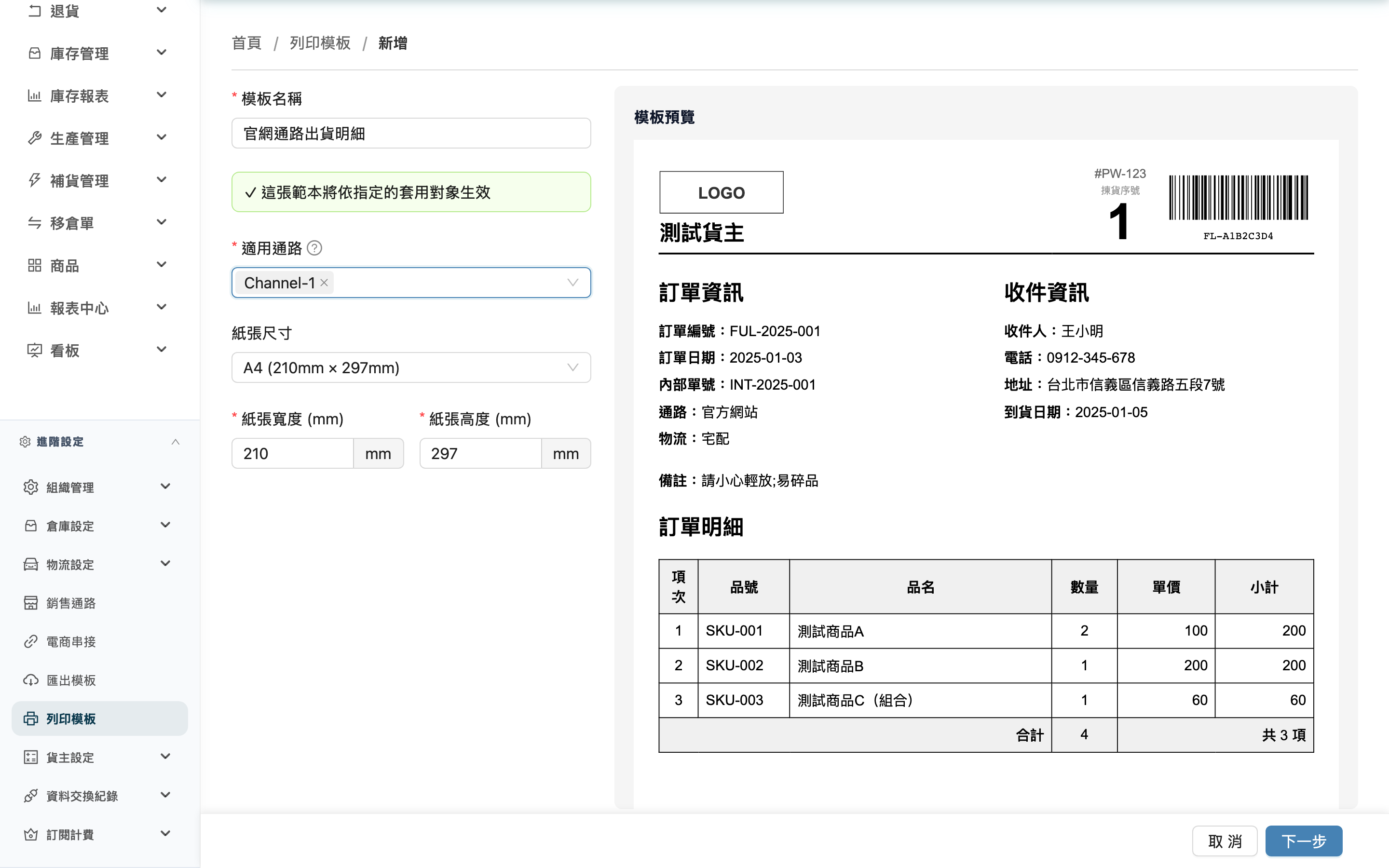
Task: Open the 匯出模板 menu item
Action: [100, 680]
